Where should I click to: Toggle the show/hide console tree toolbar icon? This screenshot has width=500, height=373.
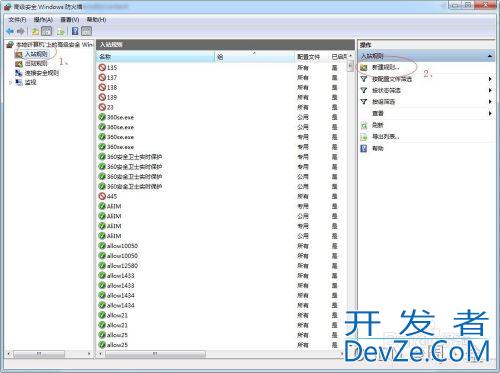pos(46,32)
